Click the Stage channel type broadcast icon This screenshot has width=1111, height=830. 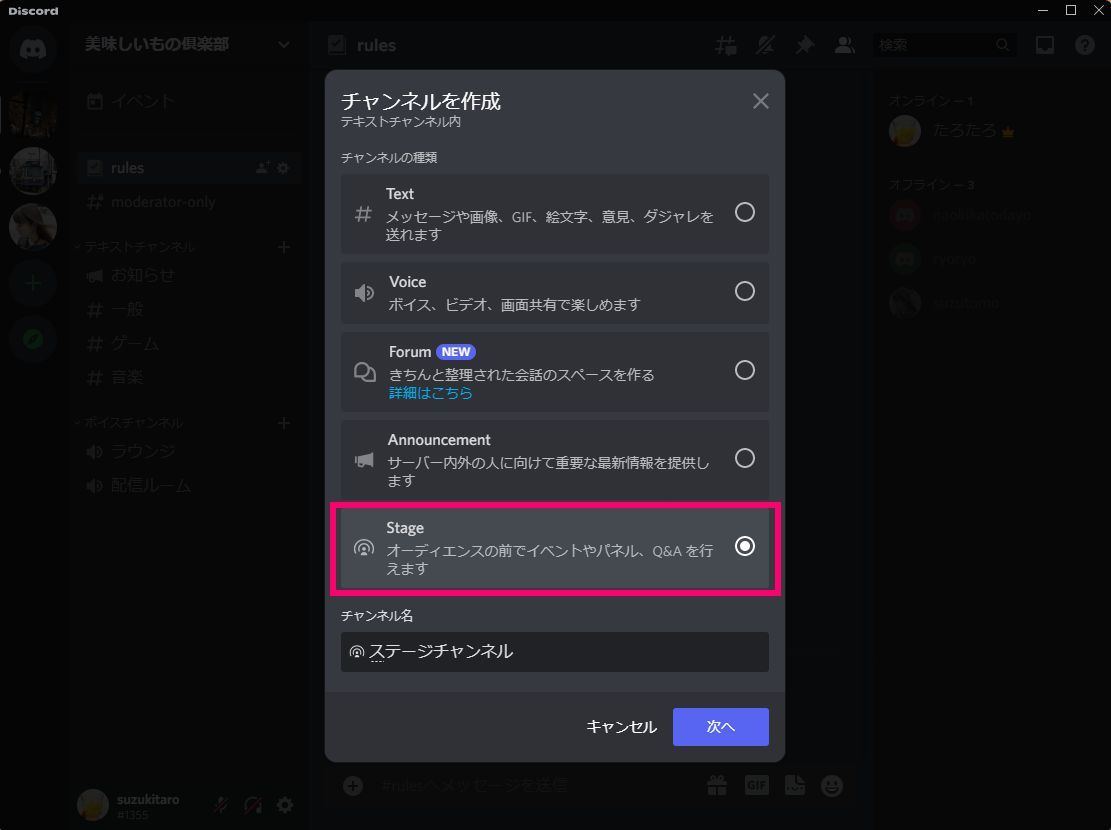click(363, 548)
